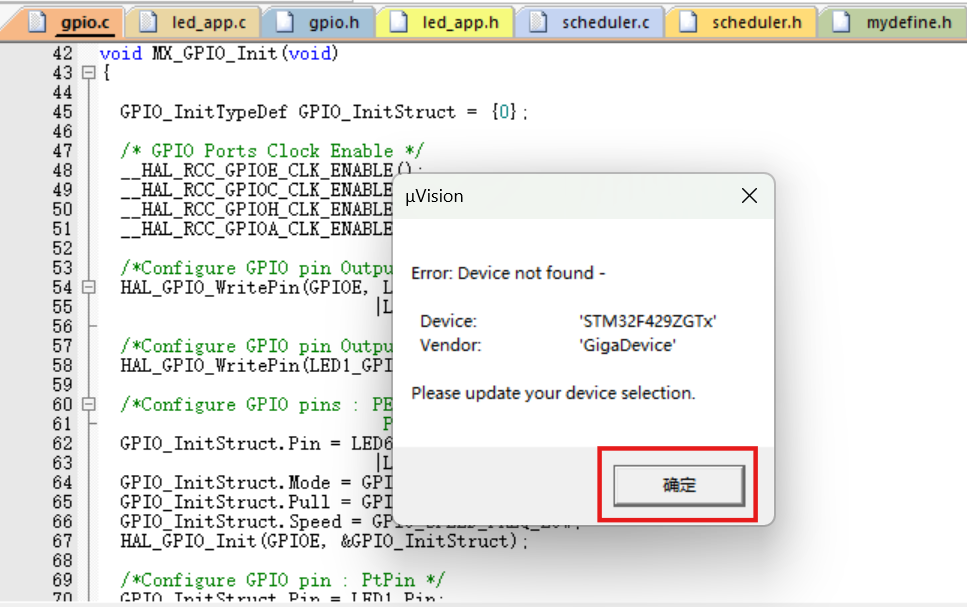967x607 pixels.
Task: Click the GPIO_InitStruct.Pin = LED6 line
Action: (x=257, y=444)
